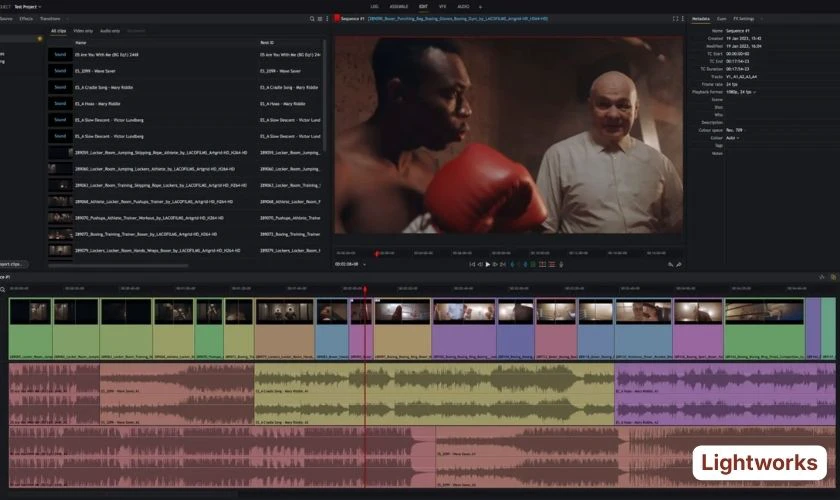Click the Import clips button

pyautogui.click(x=12, y=264)
